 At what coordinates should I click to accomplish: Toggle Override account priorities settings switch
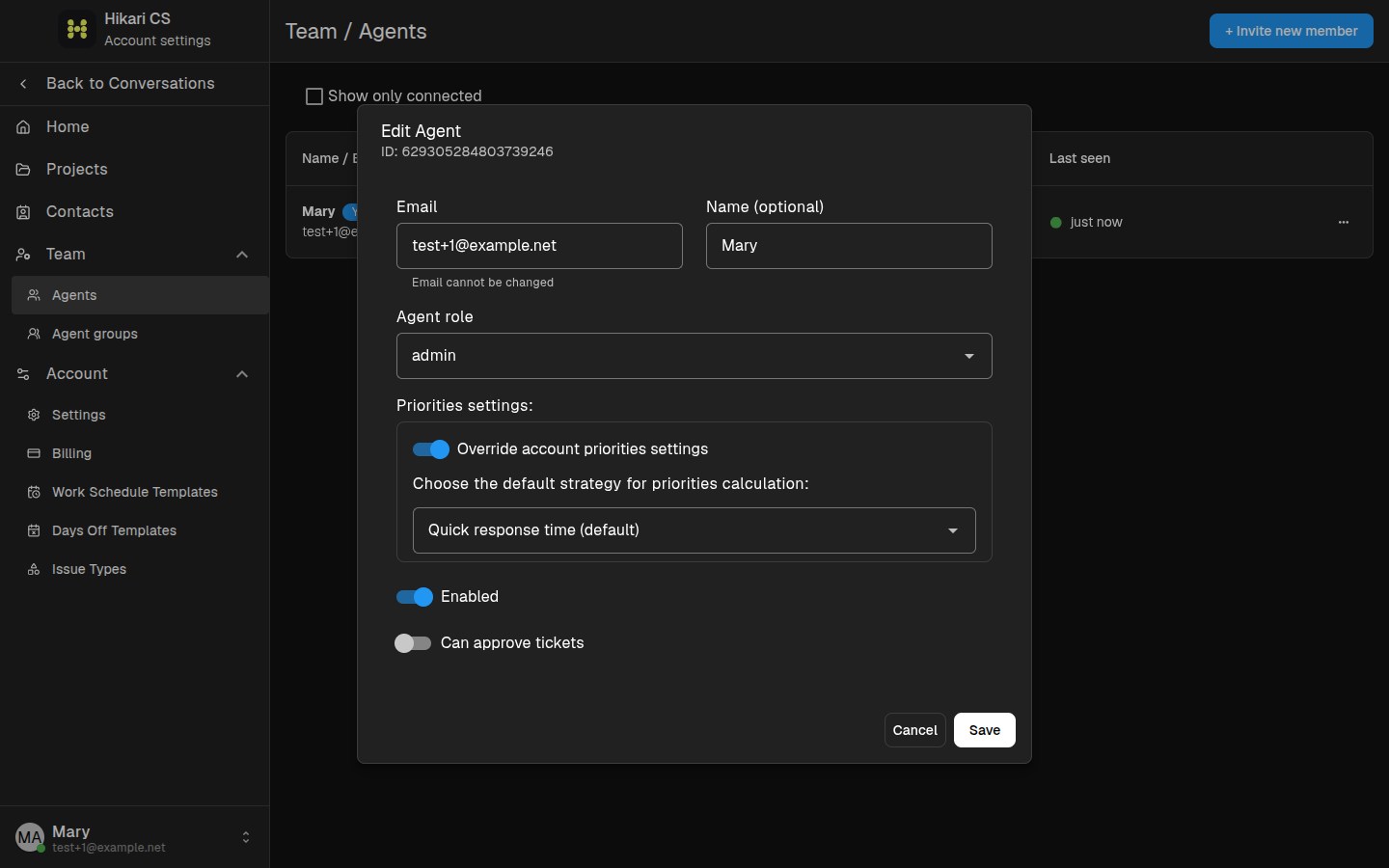[x=431, y=449]
